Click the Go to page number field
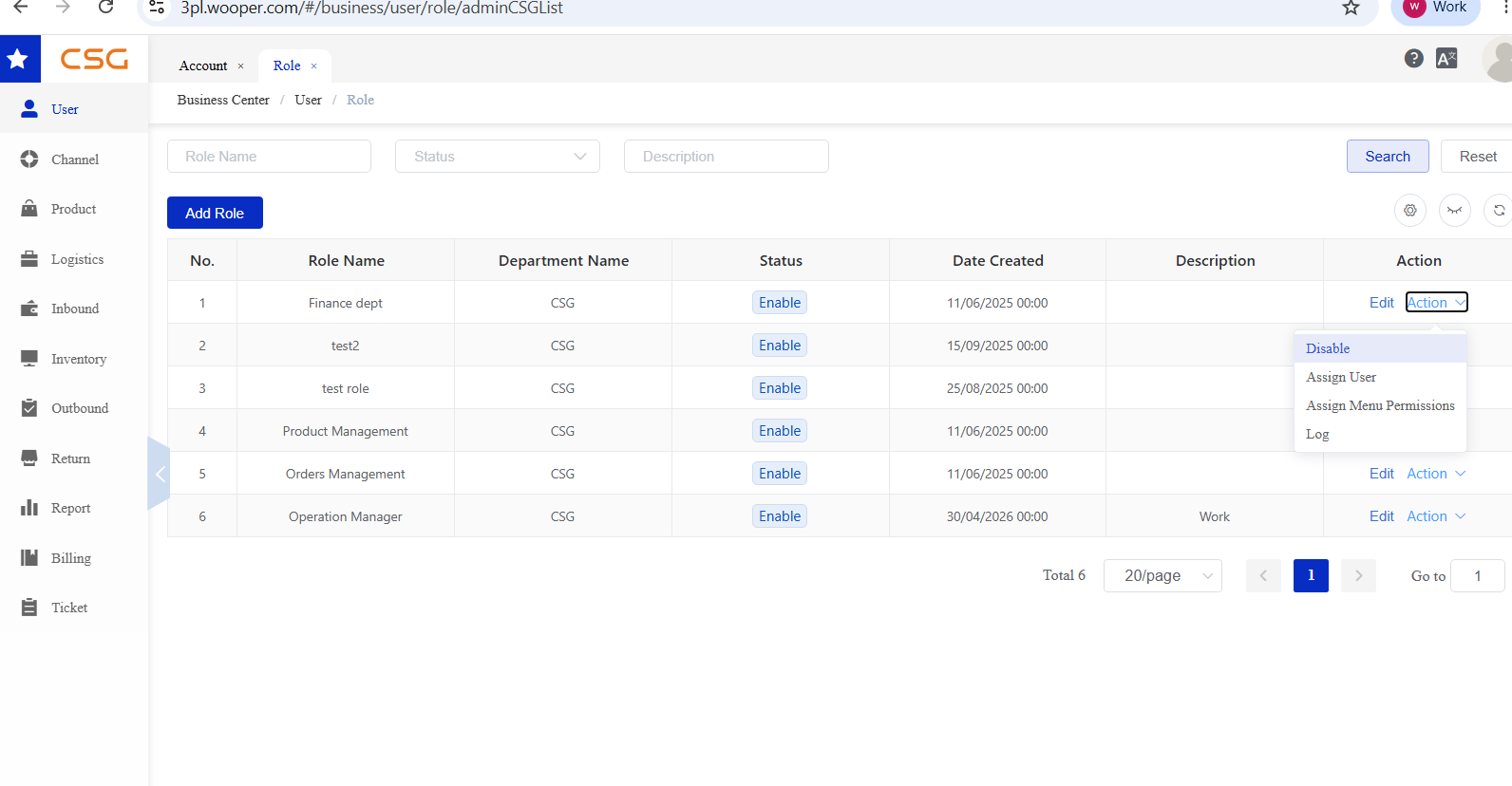Viewport: 1512px width, 786px height. [x=1478, y=576]
